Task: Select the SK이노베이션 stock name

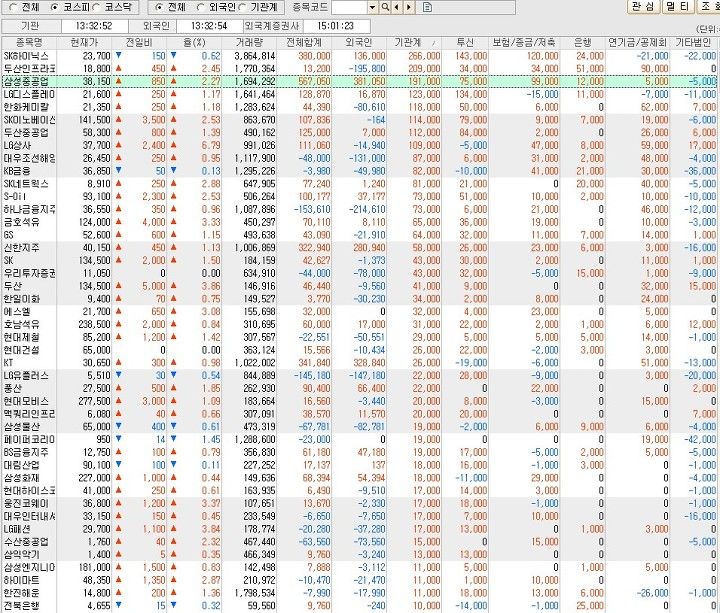Action: (x=29, y=120)
